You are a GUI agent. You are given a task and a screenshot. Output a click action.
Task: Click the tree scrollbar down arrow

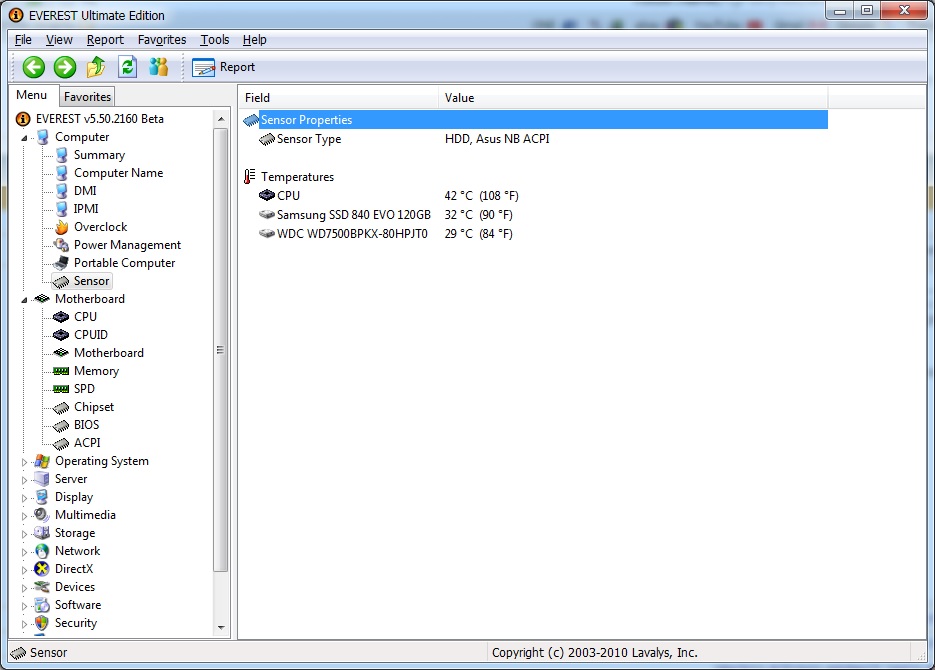click(222, 627)
